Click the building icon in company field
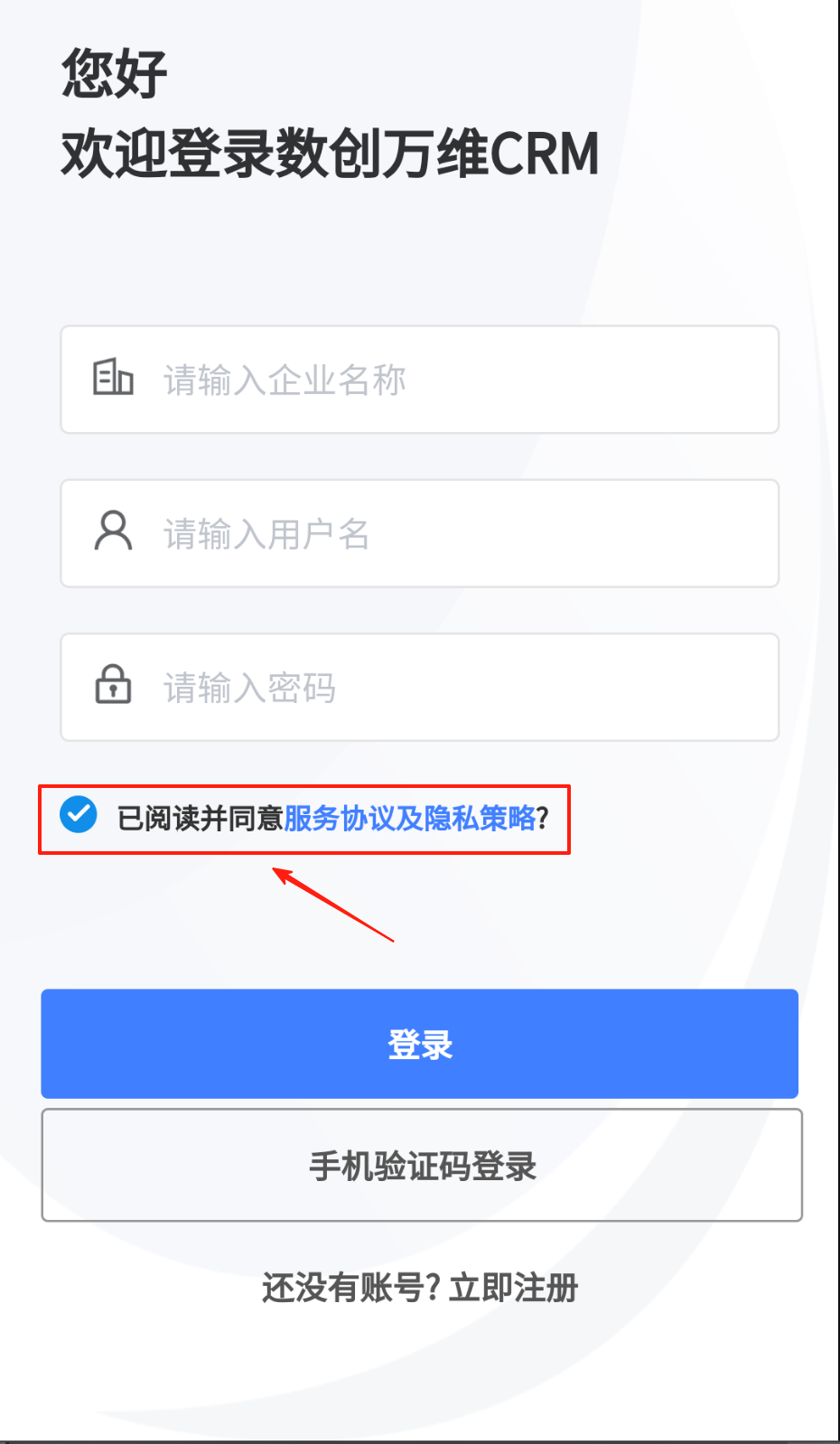 [x=113, y=378]
